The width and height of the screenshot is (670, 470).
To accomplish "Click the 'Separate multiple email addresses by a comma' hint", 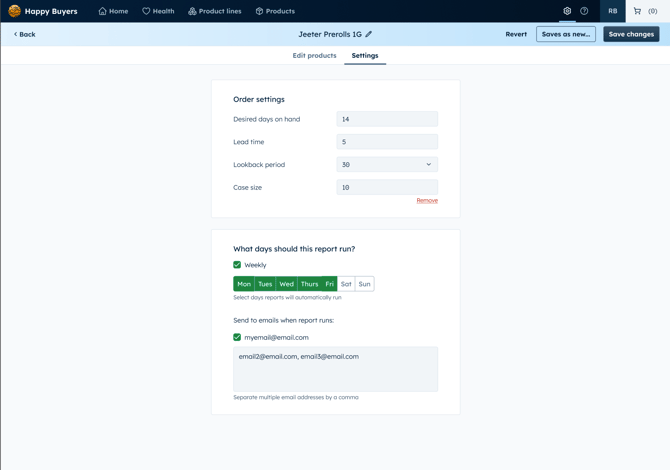I will pos(296,397).
